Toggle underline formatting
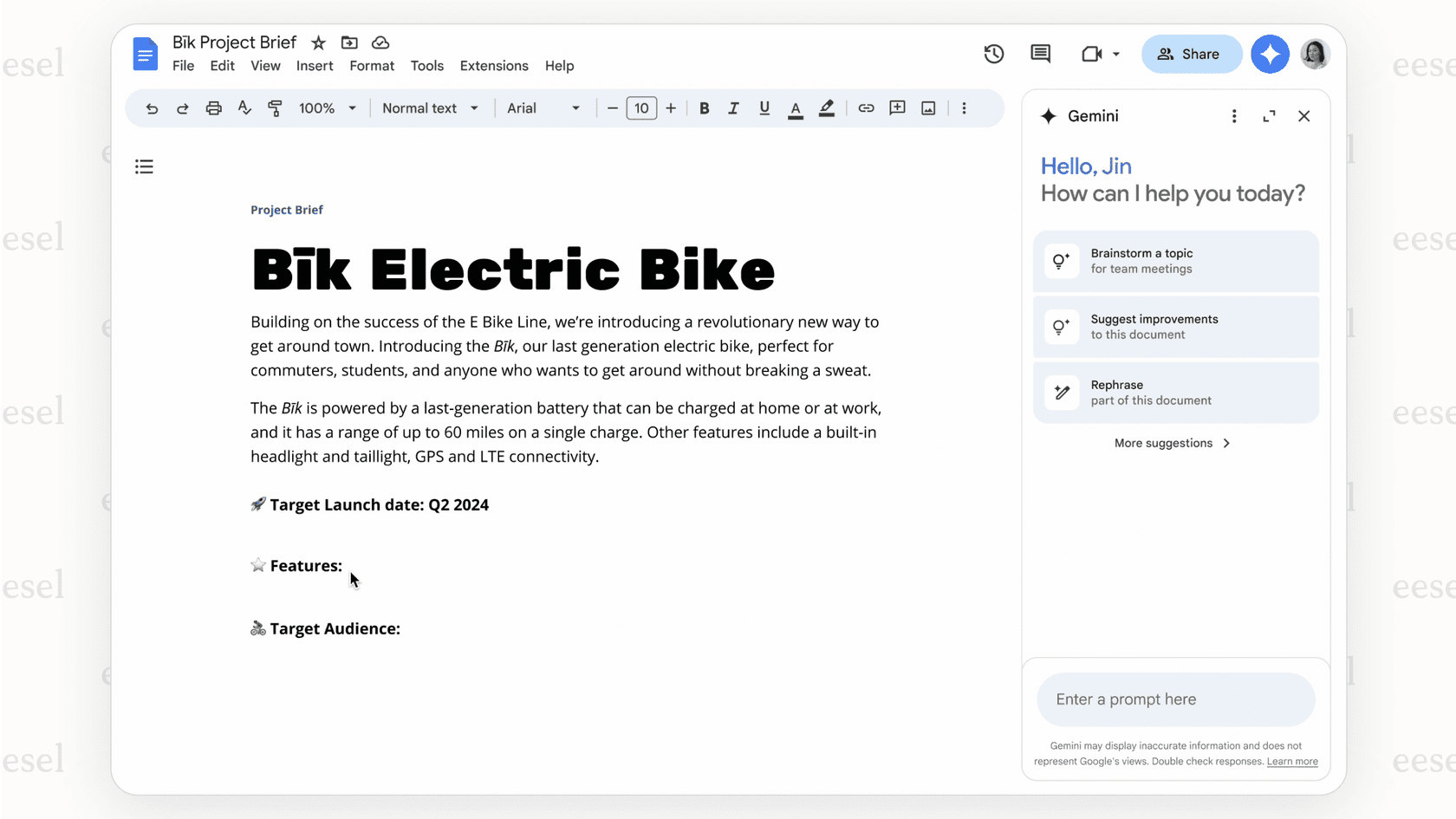The width and height of the screenshot is (1456, 819). tap(764, 107)
